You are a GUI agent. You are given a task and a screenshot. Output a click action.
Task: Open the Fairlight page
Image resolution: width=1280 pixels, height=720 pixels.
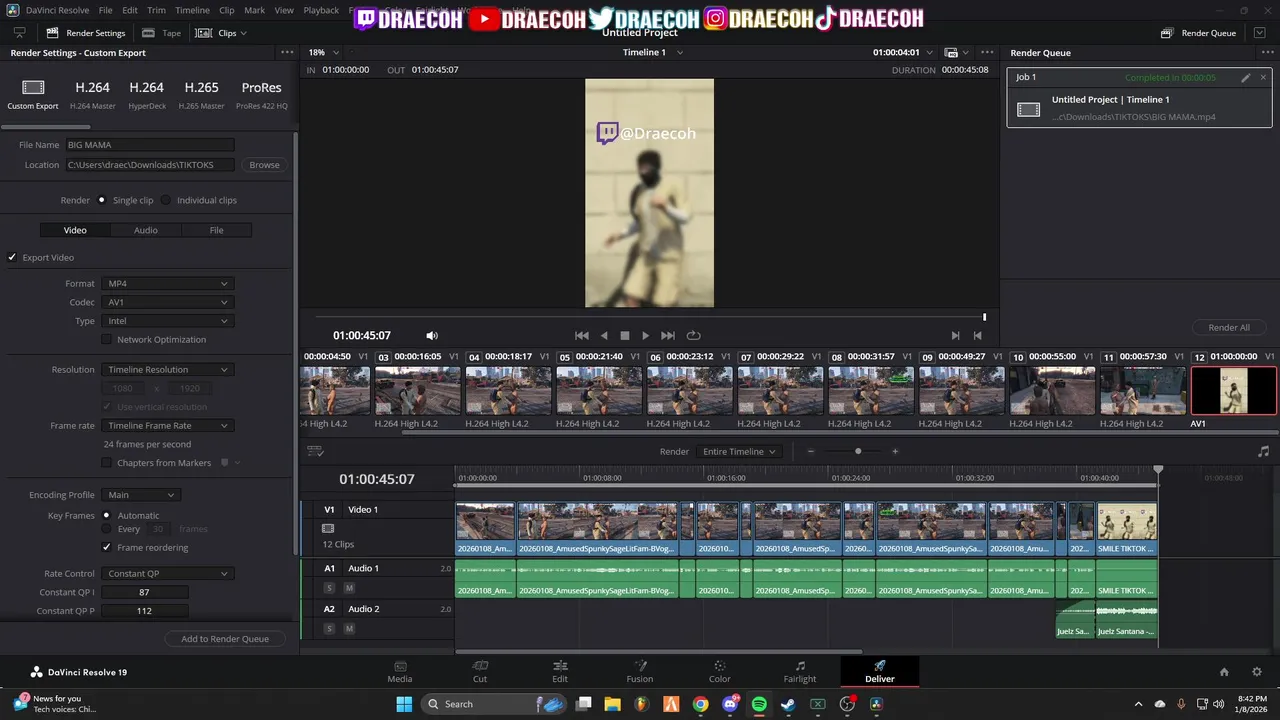800,671
